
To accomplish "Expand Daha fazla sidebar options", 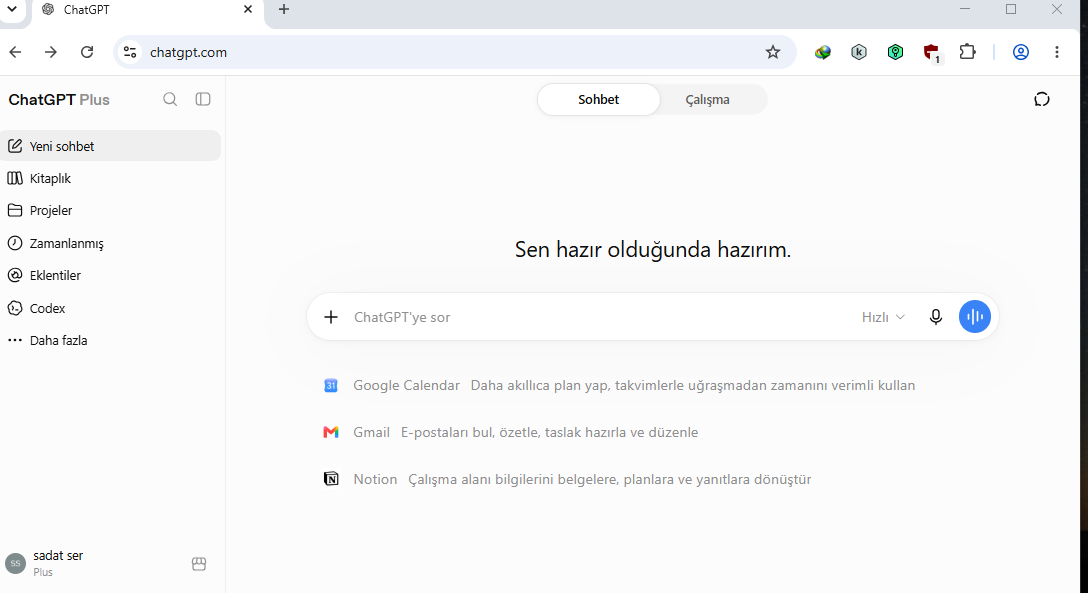I will [x=110, y=341].
